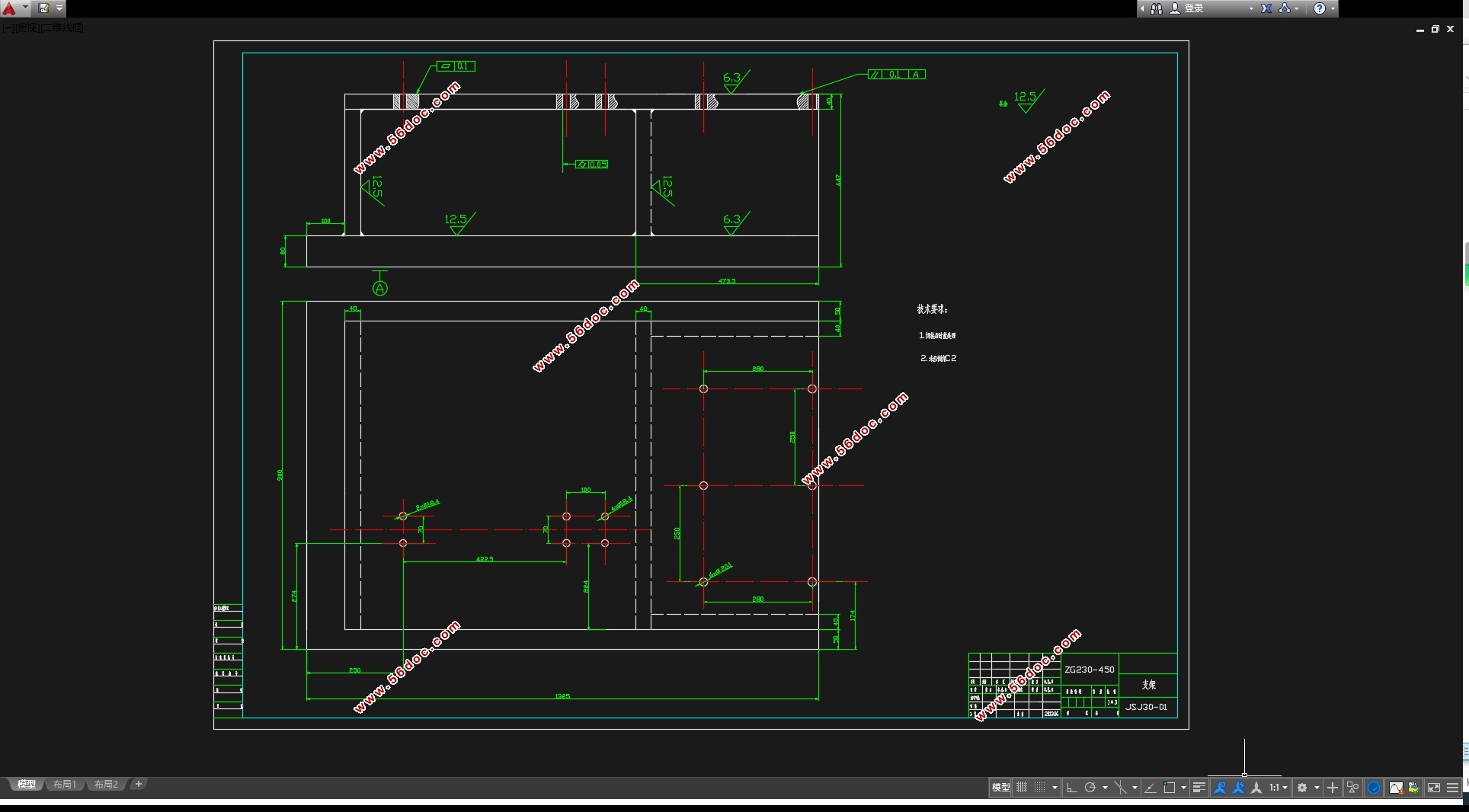Screen dimensions: 1469x812
Task: Select datum A circle symbol
Action: 379,289
